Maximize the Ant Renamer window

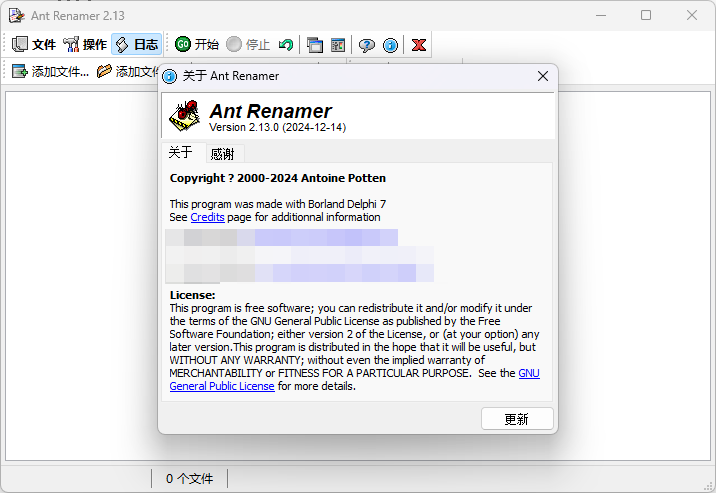646,16
